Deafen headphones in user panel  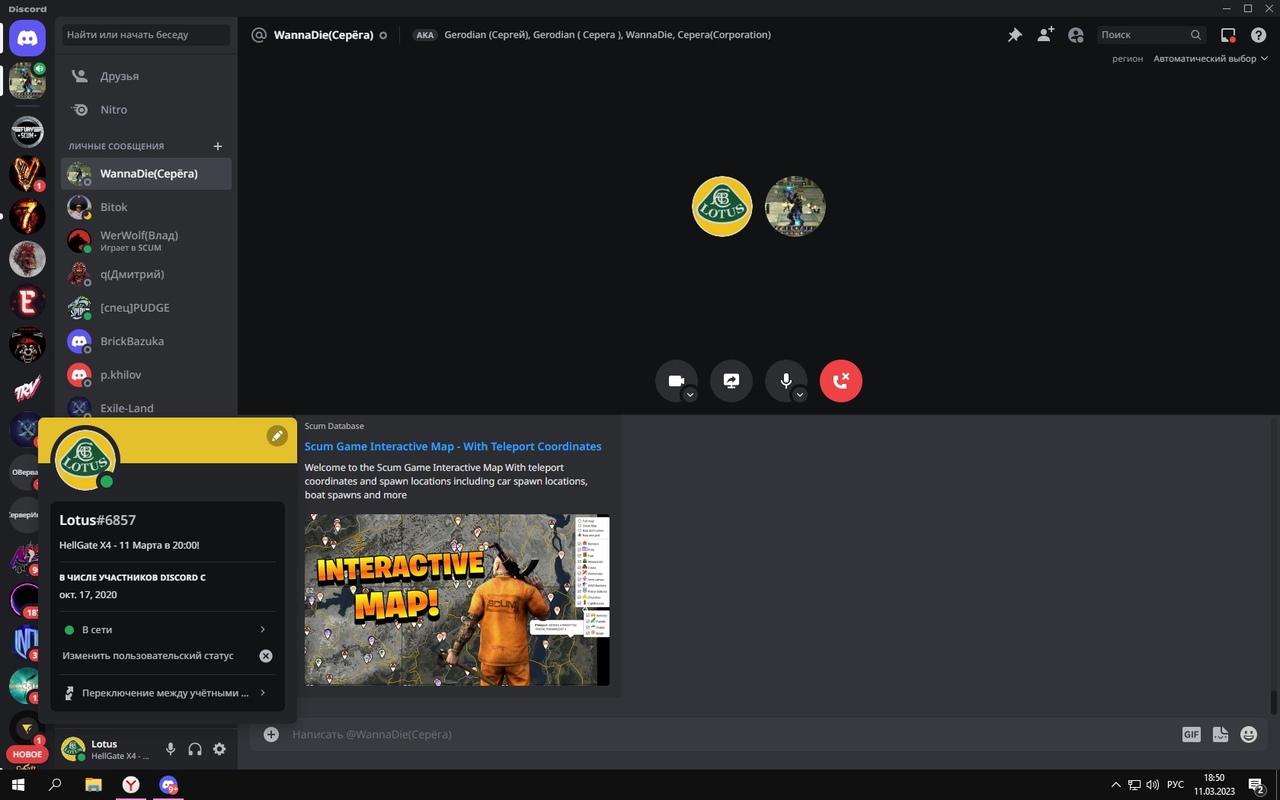[195, 749]
